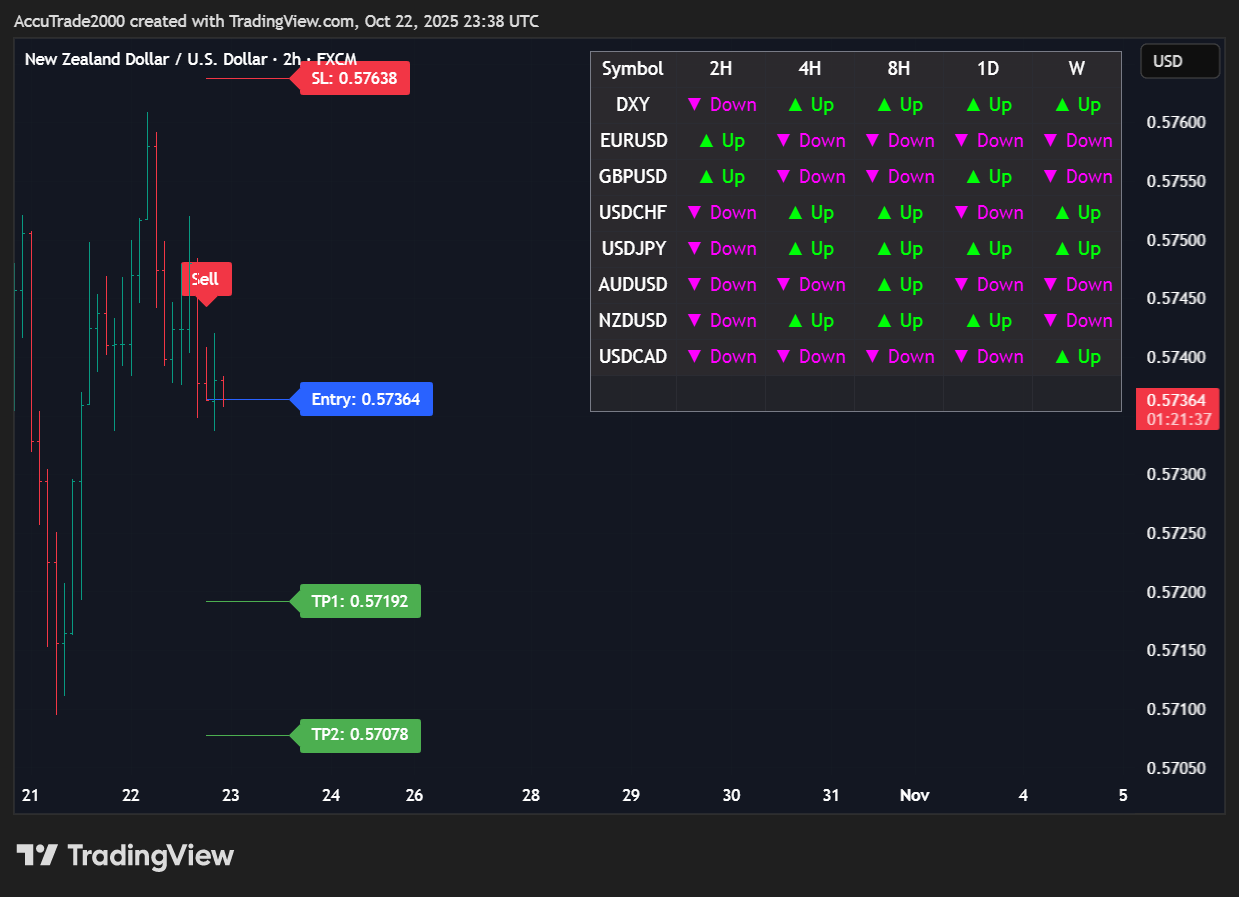1239x897 pixels.
Task: Click the red Sell signal marker
Action: (206, 279)
